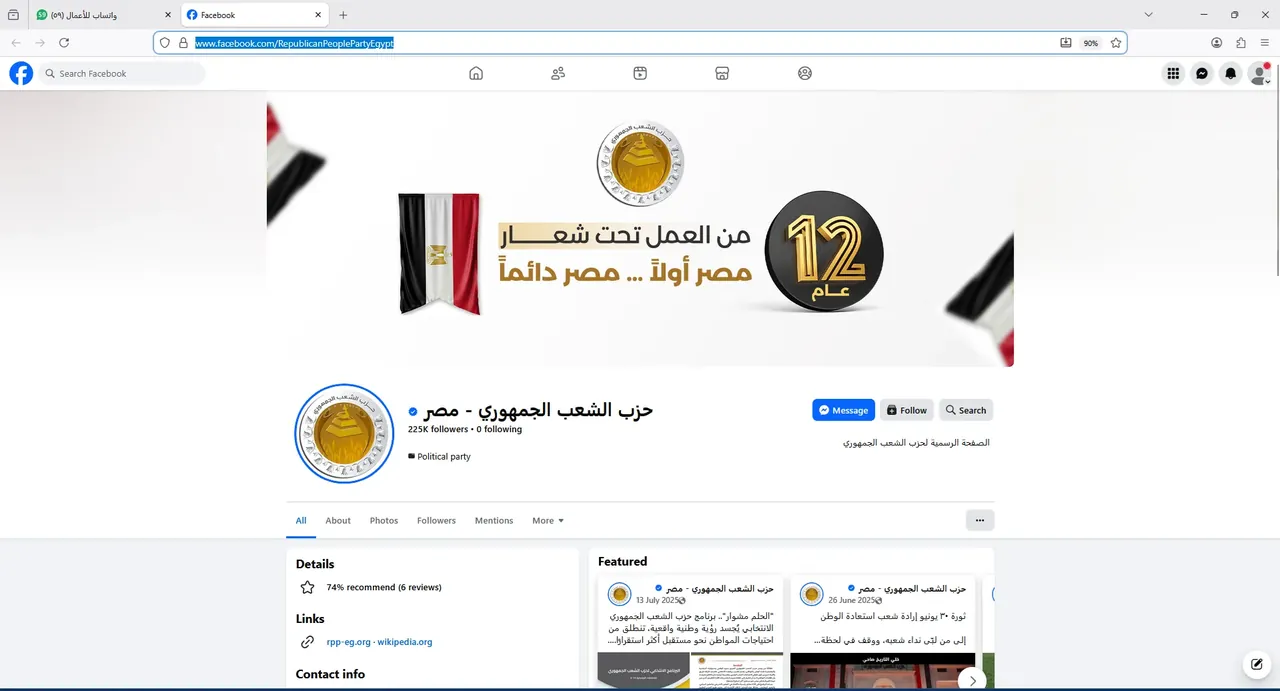This screenshot has height=691, width=1280.
Task: Open the Facebook home logo
Action: [x=21, y=73]
